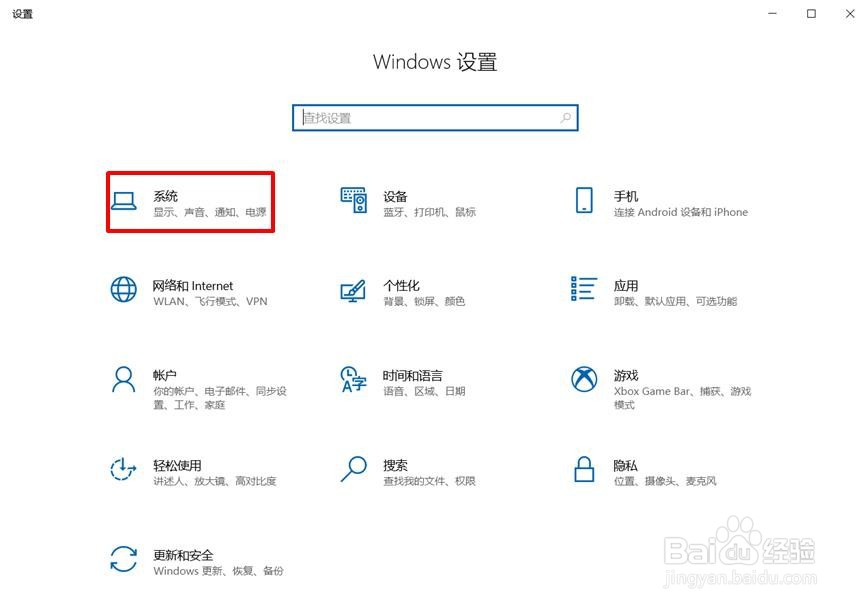The height and width of the screenshot is (608, 866).
Task: Select the 个性化 category title
Action: coord(402,286)
